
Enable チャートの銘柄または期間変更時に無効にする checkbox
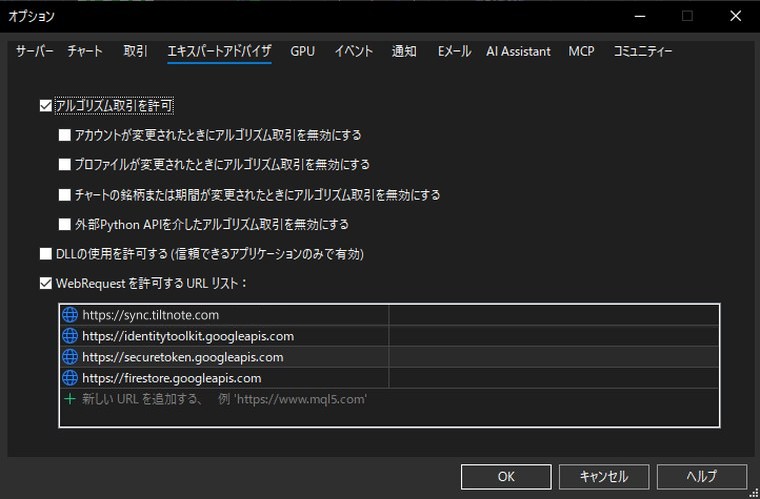64,195
